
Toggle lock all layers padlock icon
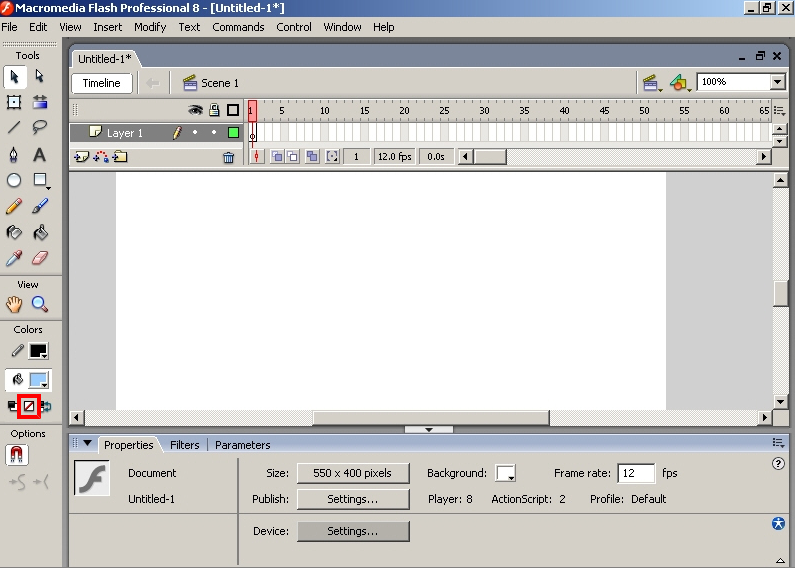214,110
